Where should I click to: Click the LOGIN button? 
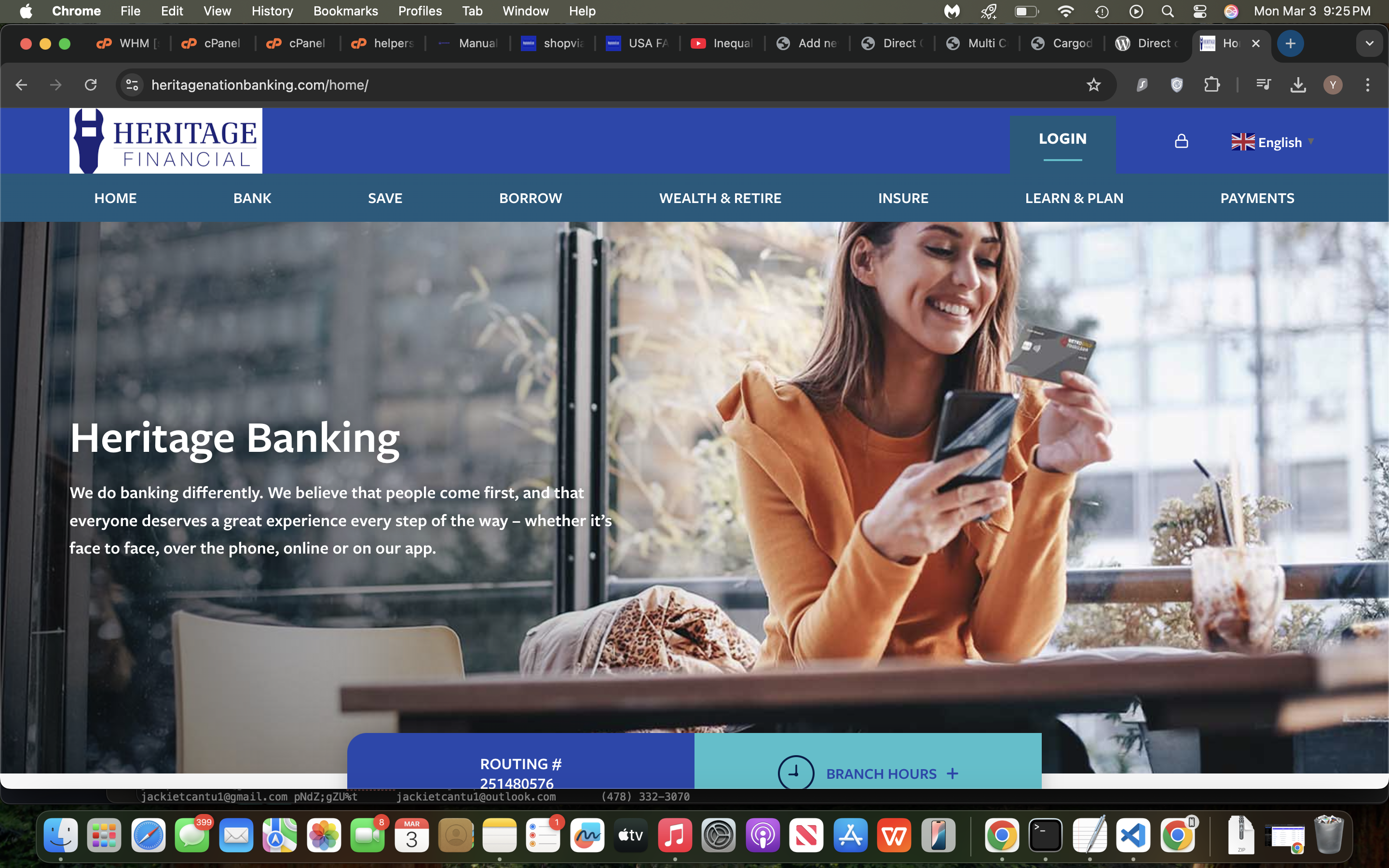tap(1062, 139)
